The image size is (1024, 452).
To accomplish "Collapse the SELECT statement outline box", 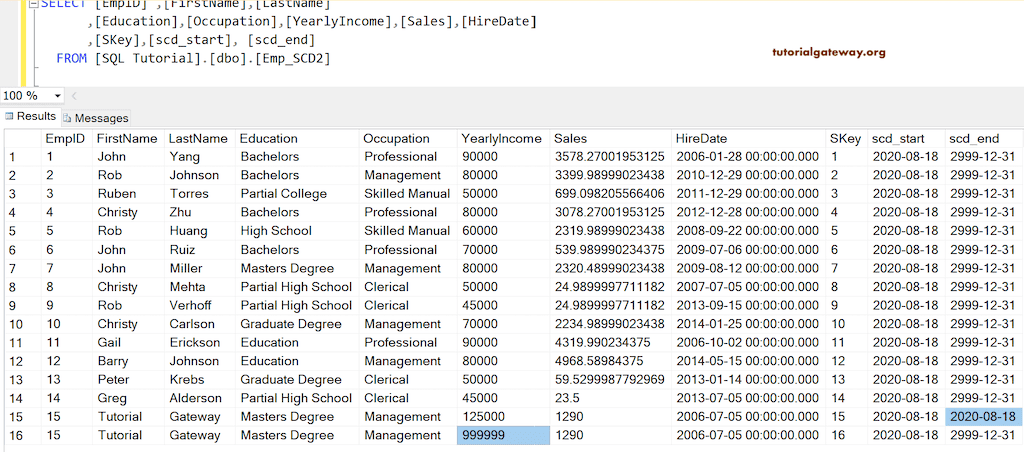I will [x=33, y=3].
